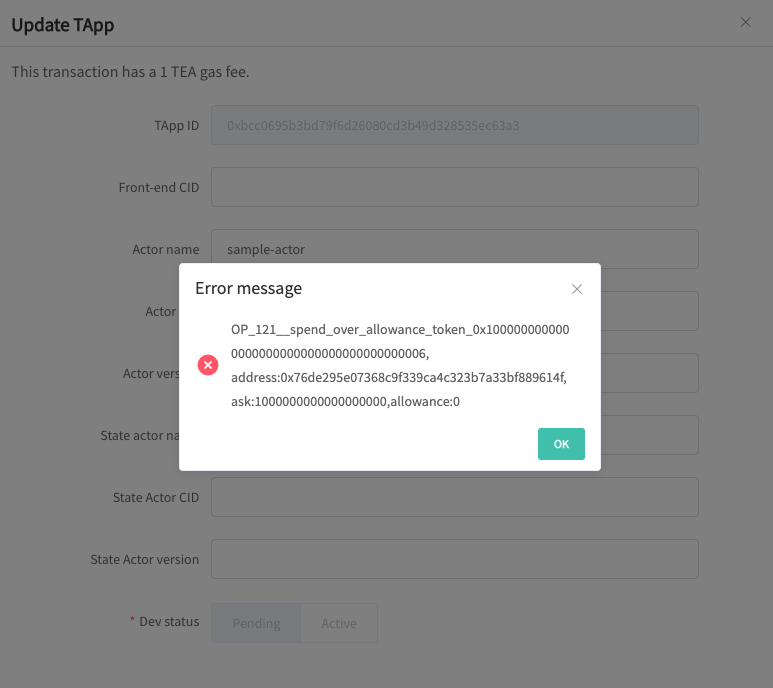Click the Front-end CID label
The height and width of the screenshot is (688, 773).
tap(159, 187)
